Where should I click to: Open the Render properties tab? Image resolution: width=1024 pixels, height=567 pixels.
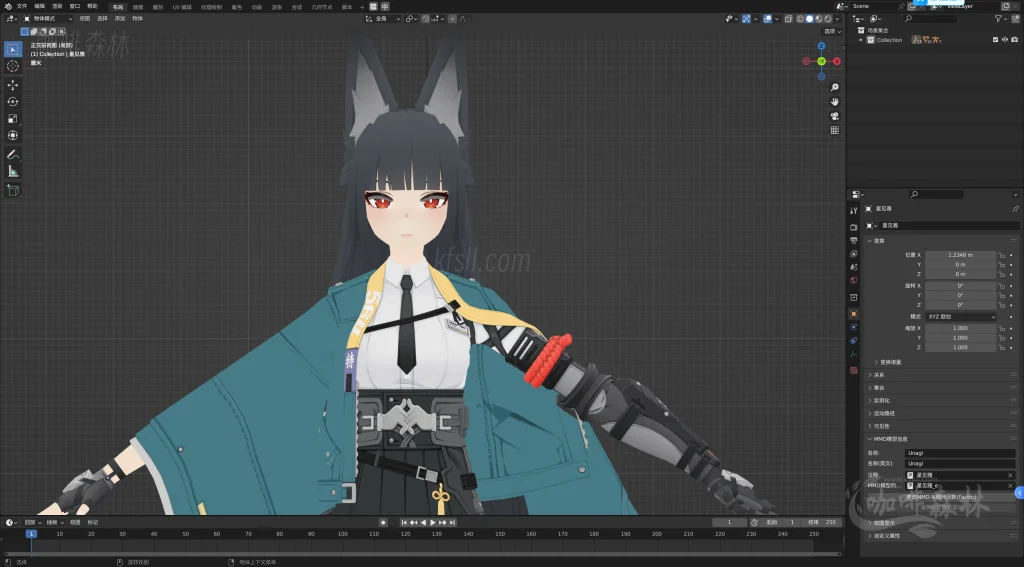pos(854,227)
